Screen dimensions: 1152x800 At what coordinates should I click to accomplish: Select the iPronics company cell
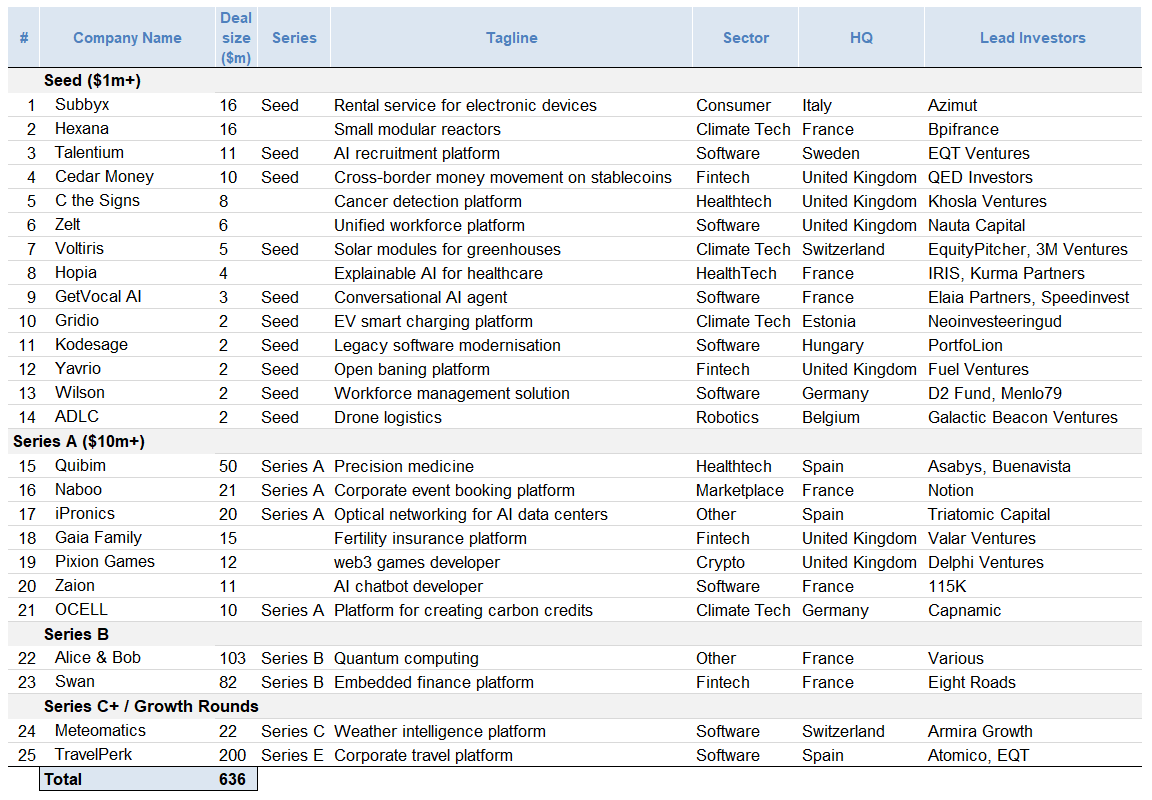click(x=85, y=514)
